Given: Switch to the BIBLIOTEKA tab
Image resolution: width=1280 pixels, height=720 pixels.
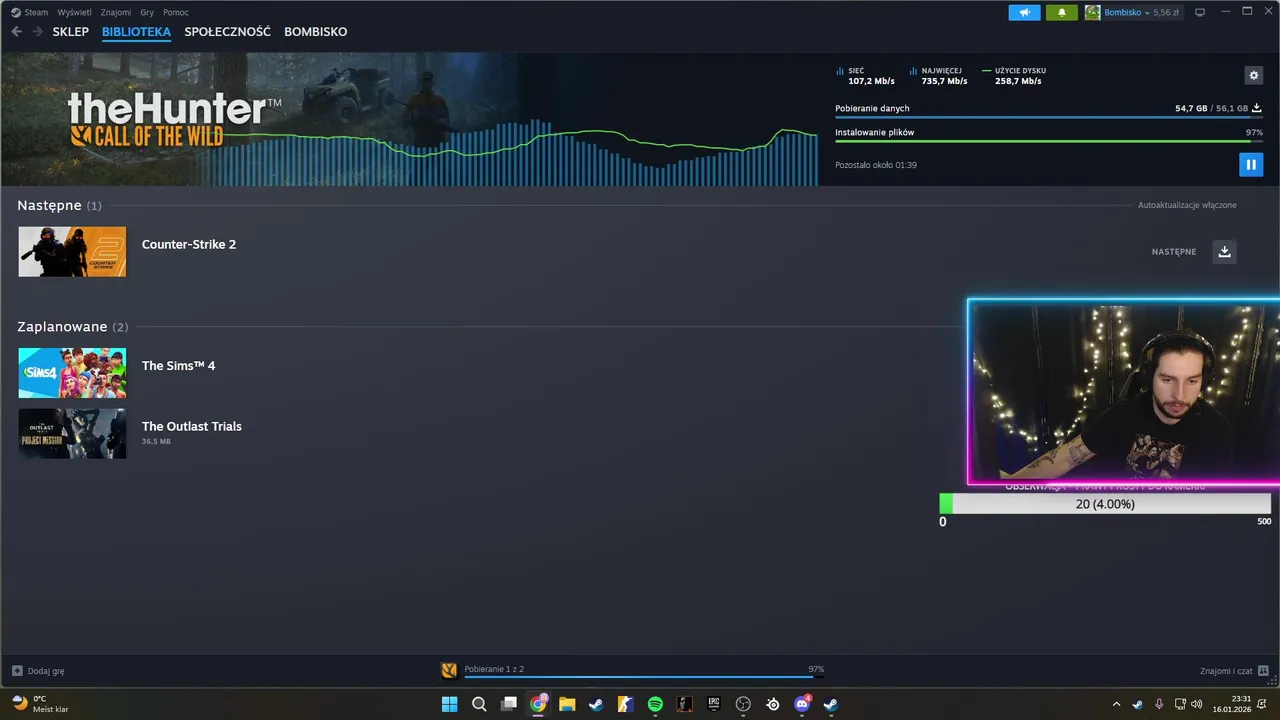Looking at the screenshot, I should point(136,32).
